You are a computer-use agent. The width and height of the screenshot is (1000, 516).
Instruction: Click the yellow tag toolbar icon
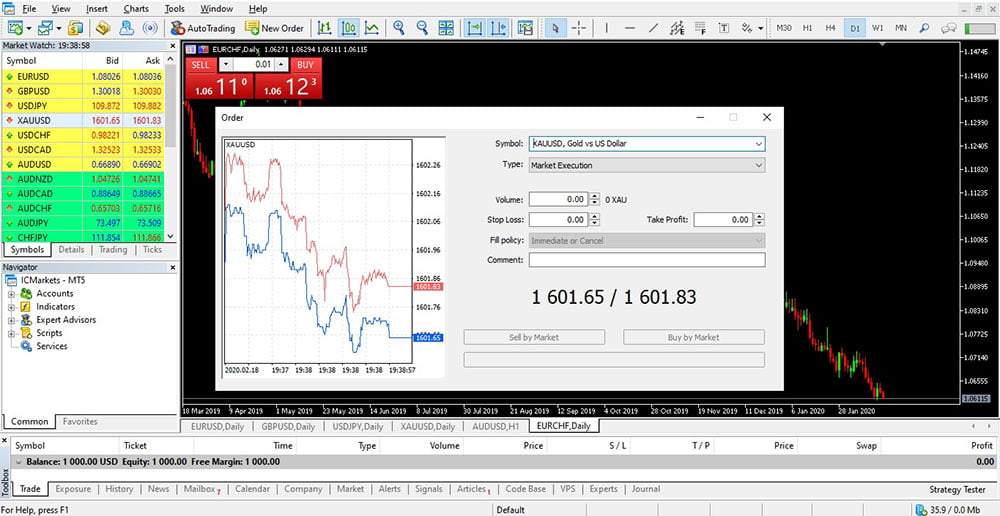[103, 28]
